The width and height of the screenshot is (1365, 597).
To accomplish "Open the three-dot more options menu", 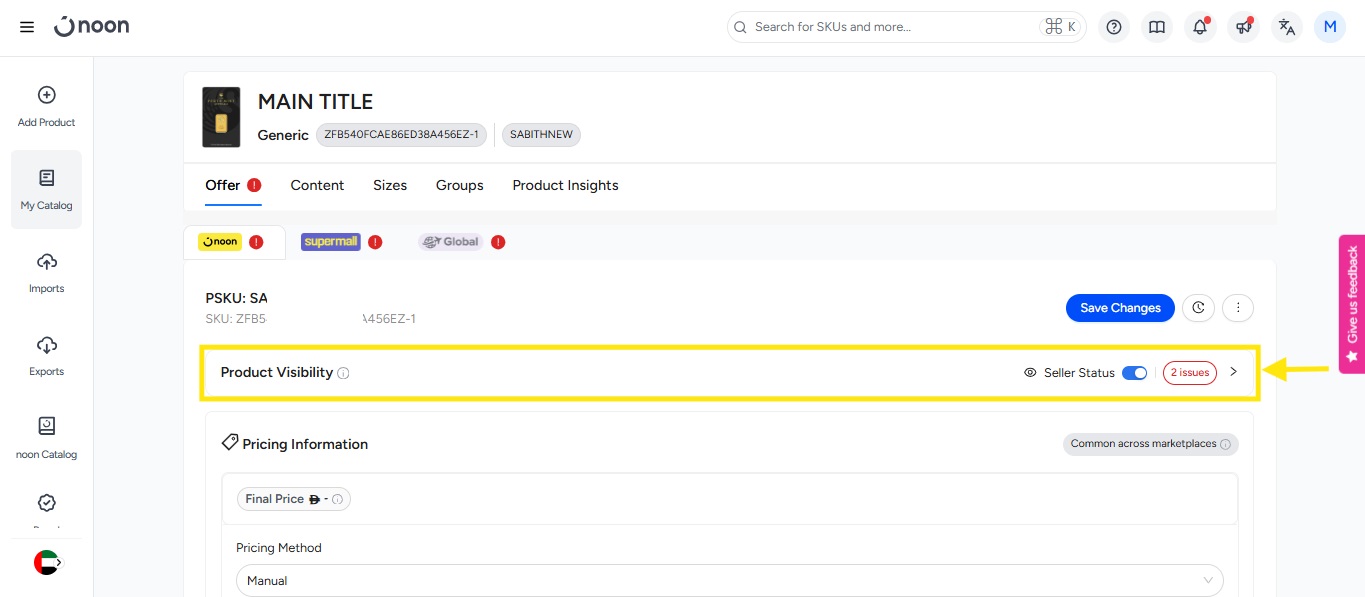I will point(1238,308).
